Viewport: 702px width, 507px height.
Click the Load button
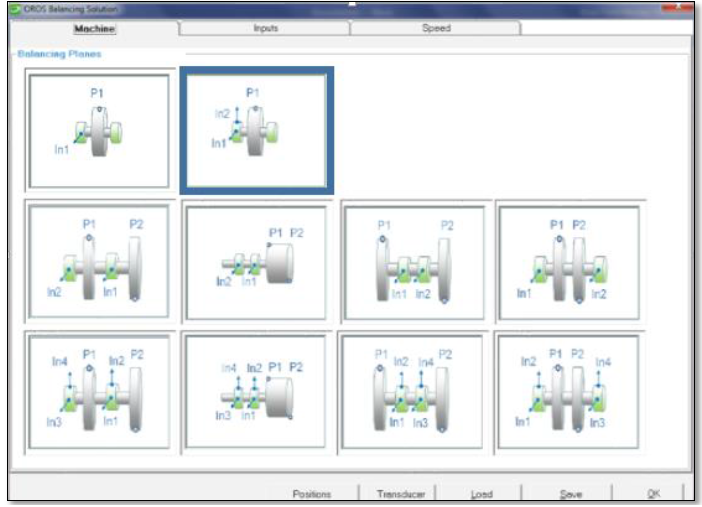(482, 494)
